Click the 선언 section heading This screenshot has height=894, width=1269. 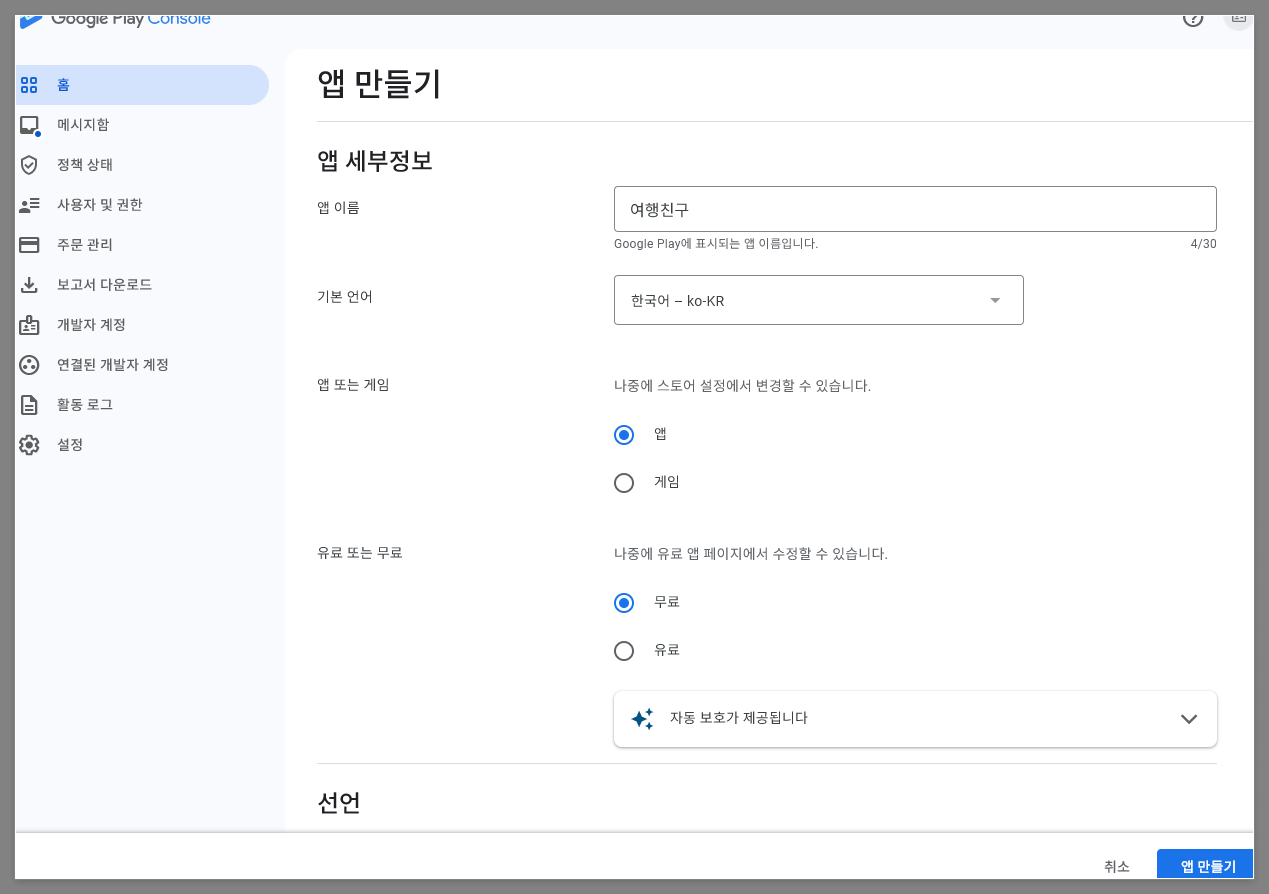[x=339, y=802]
